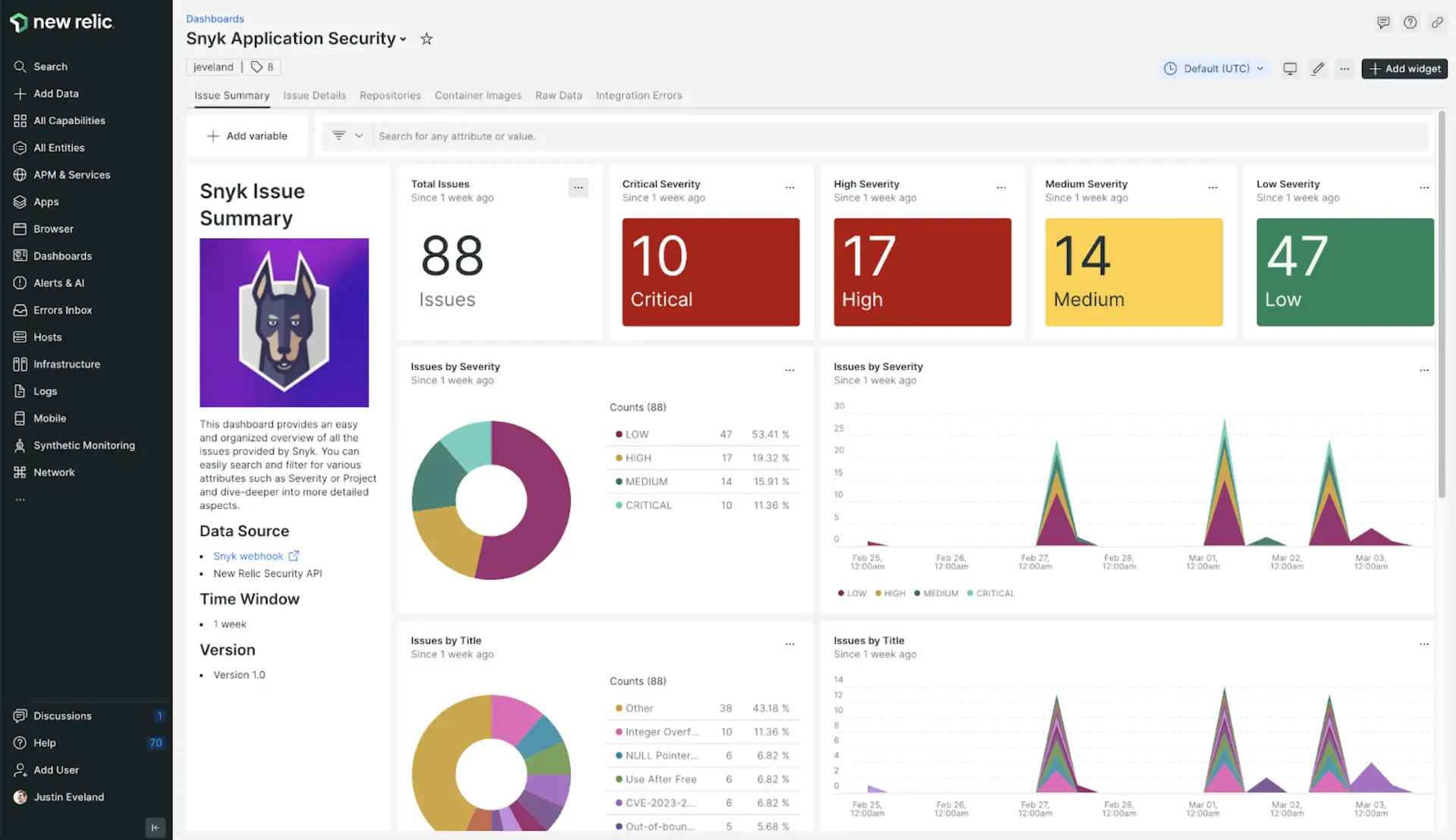The width and height of the screenshot is (1456, 840).
Task: Click the red 10 Critical billboard
Action: pos(711,272)
